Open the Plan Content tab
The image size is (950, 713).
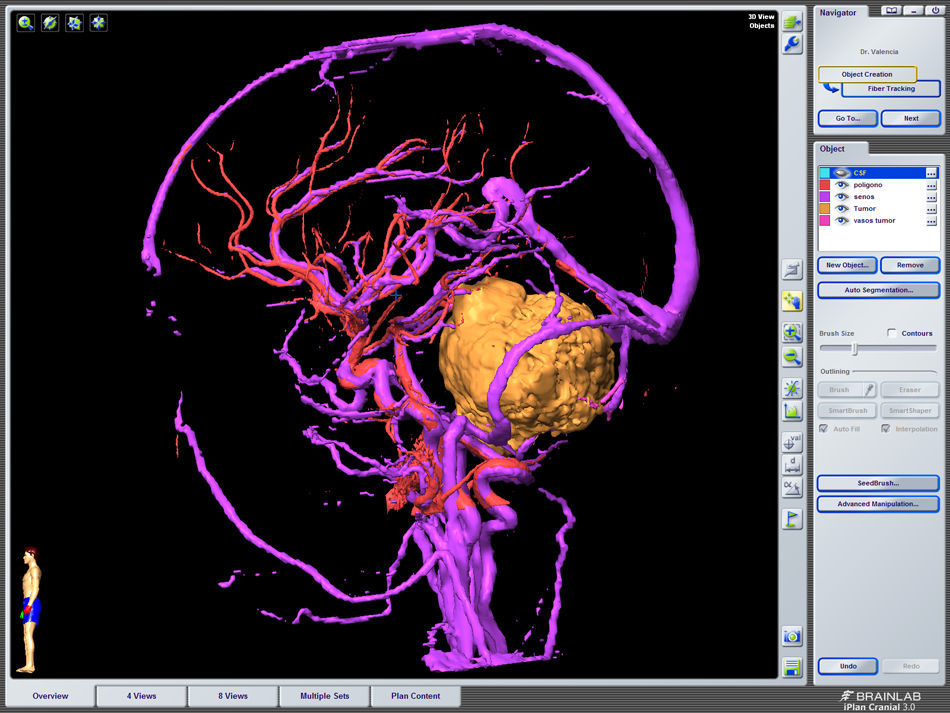tap(416, 696)
